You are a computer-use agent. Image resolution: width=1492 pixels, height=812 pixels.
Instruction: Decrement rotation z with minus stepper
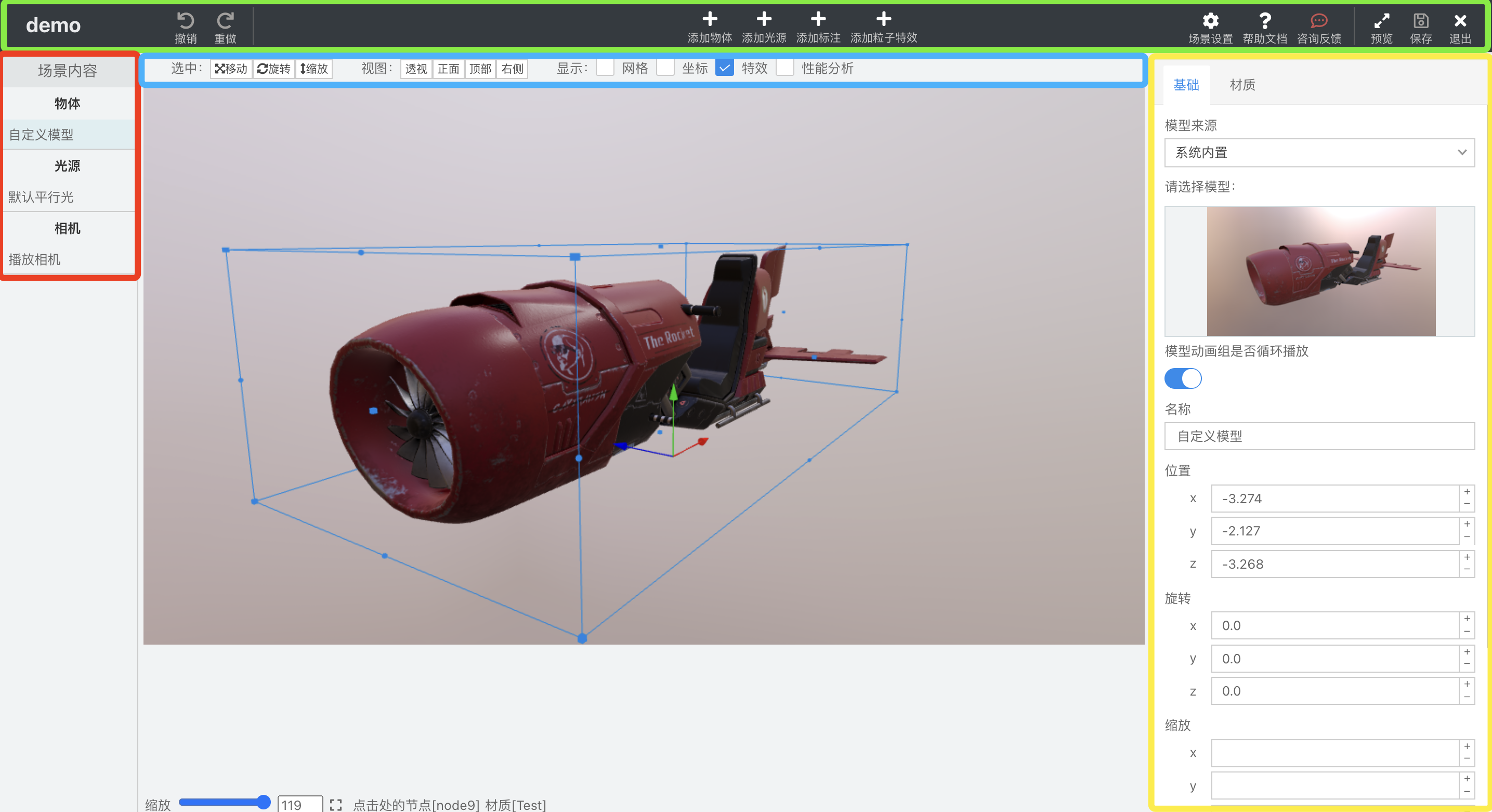point(1467,697)
